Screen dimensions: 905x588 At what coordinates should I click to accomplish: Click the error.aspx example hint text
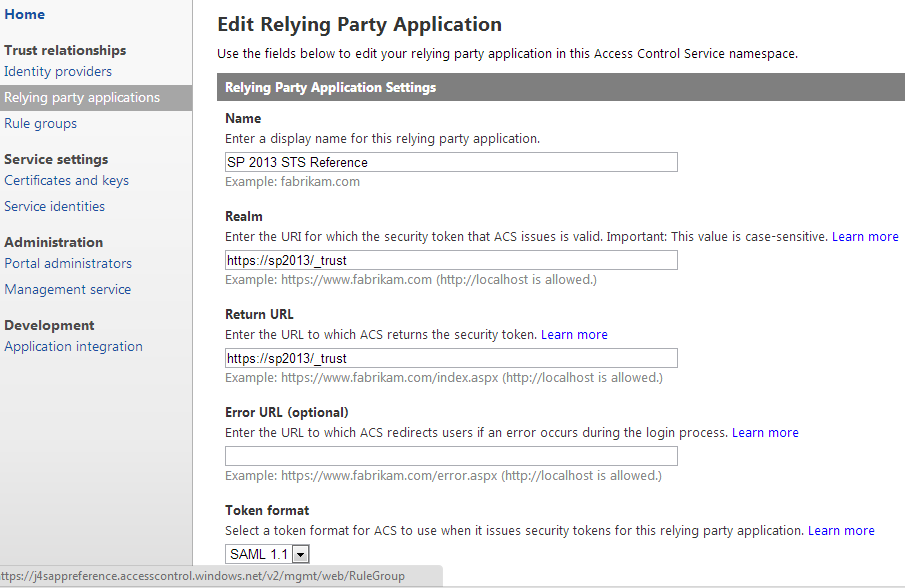443,476
